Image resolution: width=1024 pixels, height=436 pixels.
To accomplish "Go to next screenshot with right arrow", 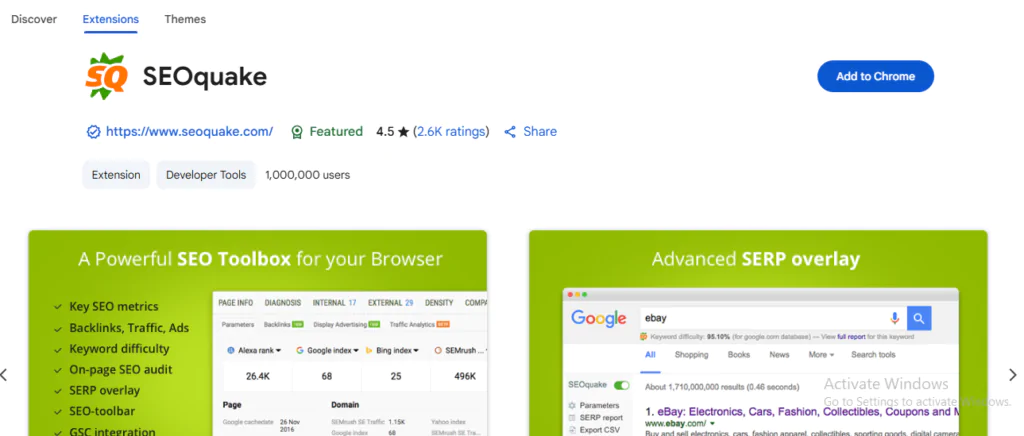I will click(x=1013, y=375).
